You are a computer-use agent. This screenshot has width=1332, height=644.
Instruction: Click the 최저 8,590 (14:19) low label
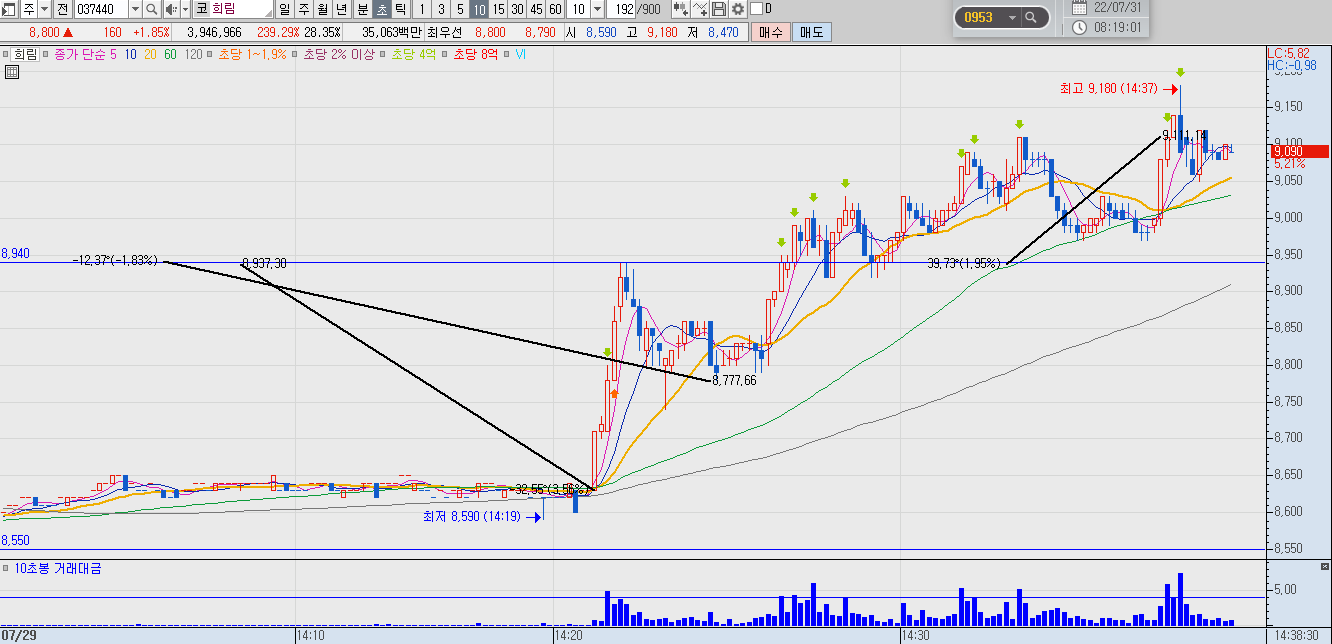click(471, 516)
